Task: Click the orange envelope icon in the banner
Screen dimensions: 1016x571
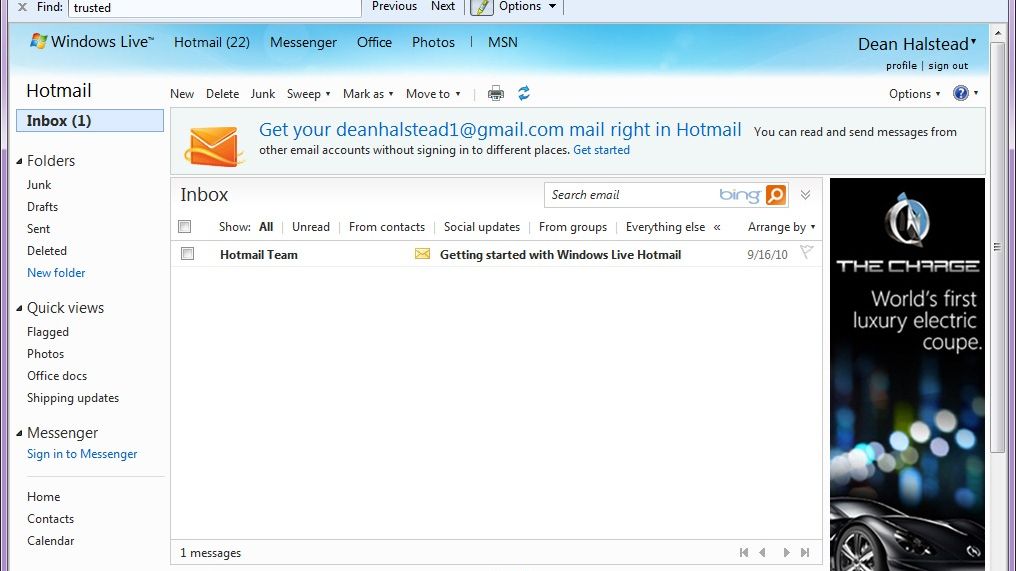Action: (x=214, y=146)
